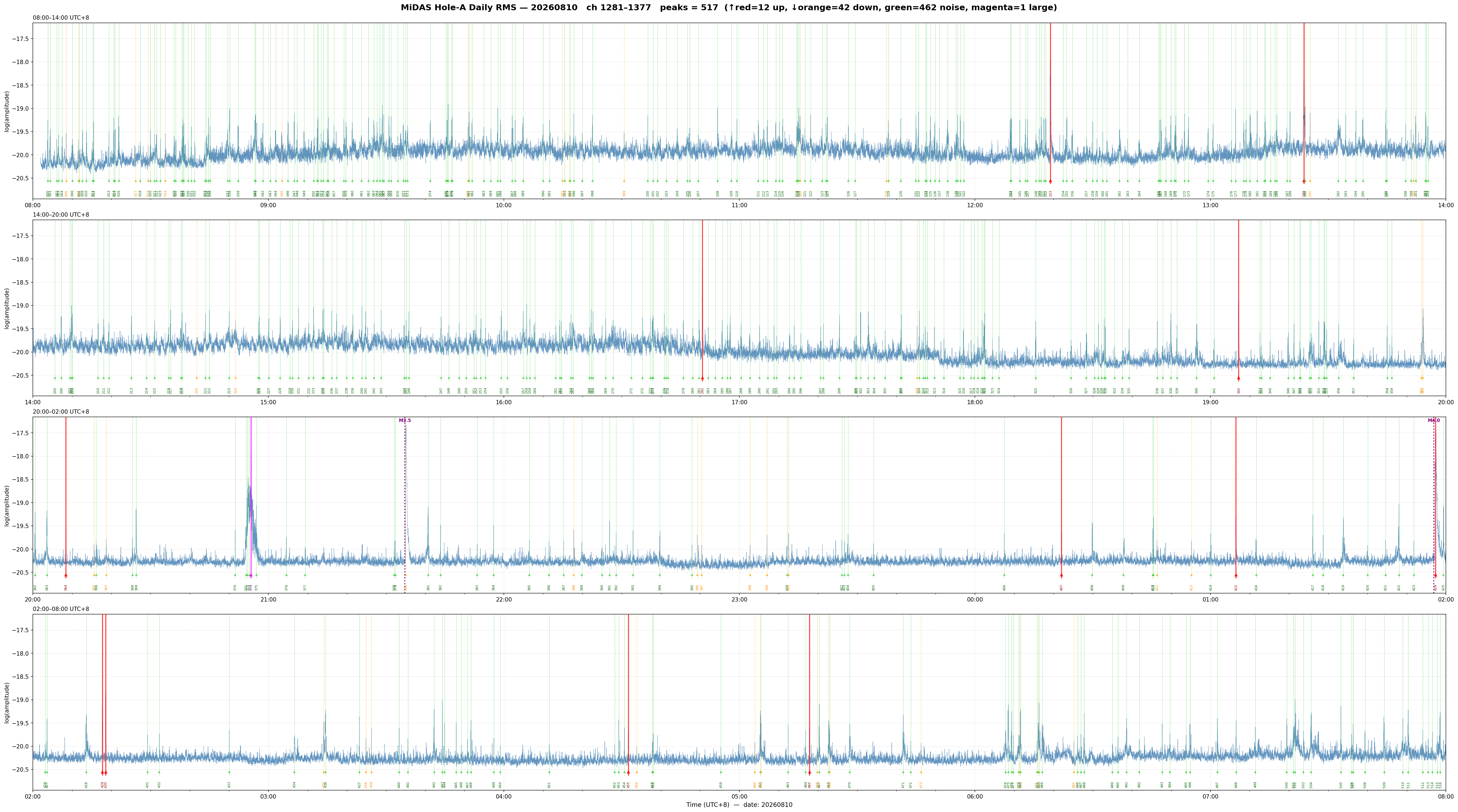
Task: Click the peak number label 416
Action: tap(1256, 587)
